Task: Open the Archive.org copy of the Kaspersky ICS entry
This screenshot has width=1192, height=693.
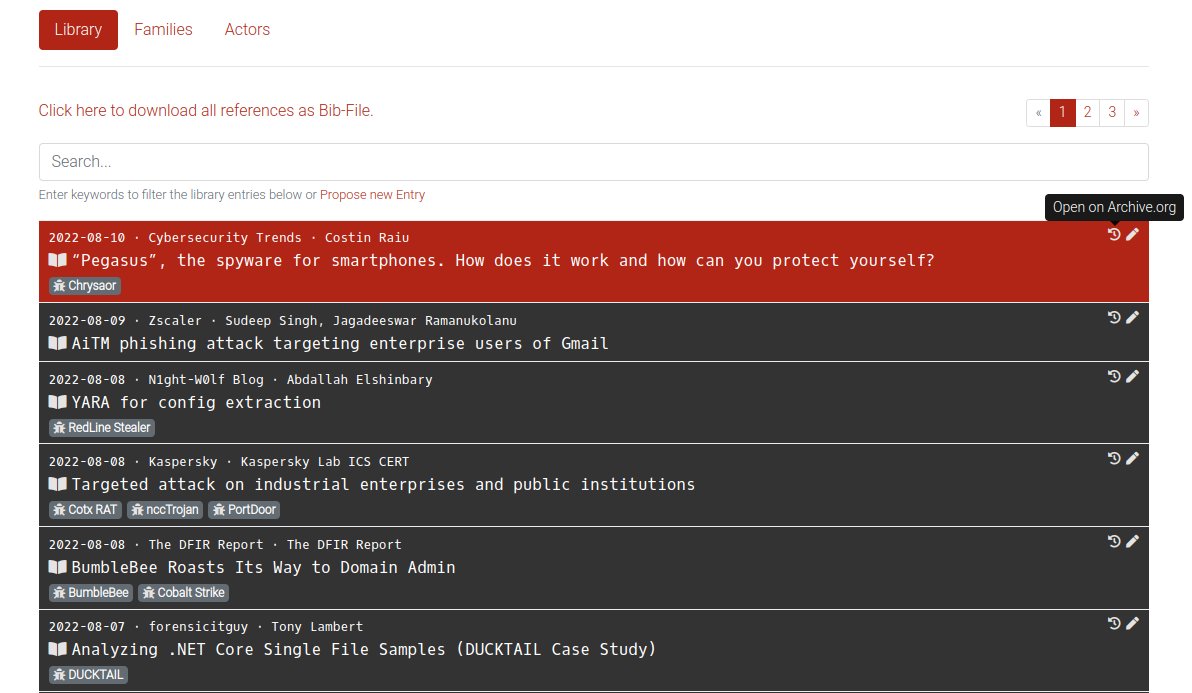Action: point(1113,458)
